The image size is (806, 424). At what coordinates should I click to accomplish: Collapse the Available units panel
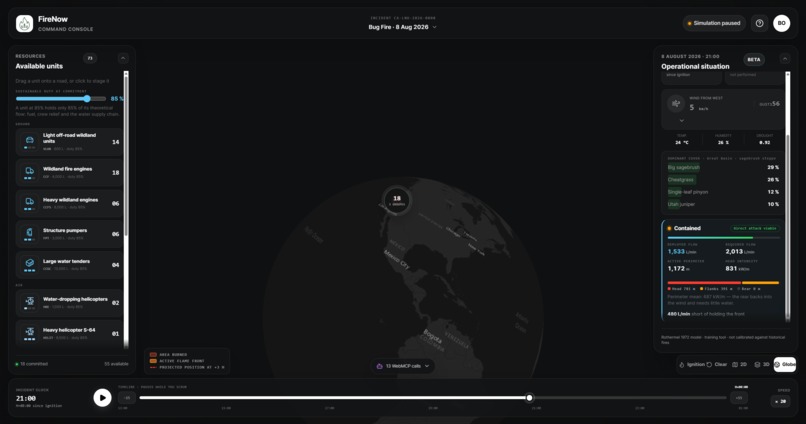(x=123, y=58)
